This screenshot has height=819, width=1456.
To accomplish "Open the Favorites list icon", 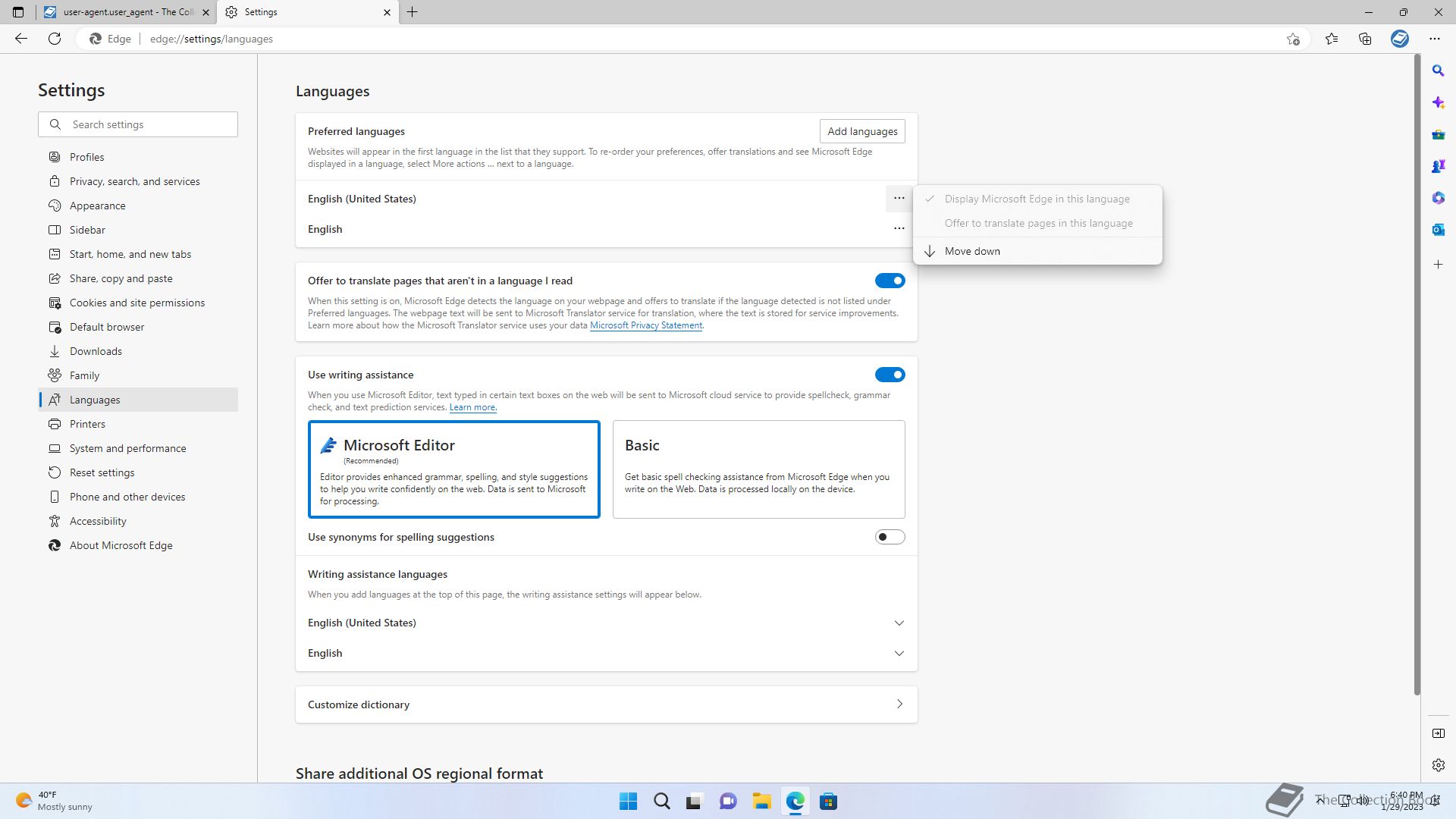I will (1332, 39).
